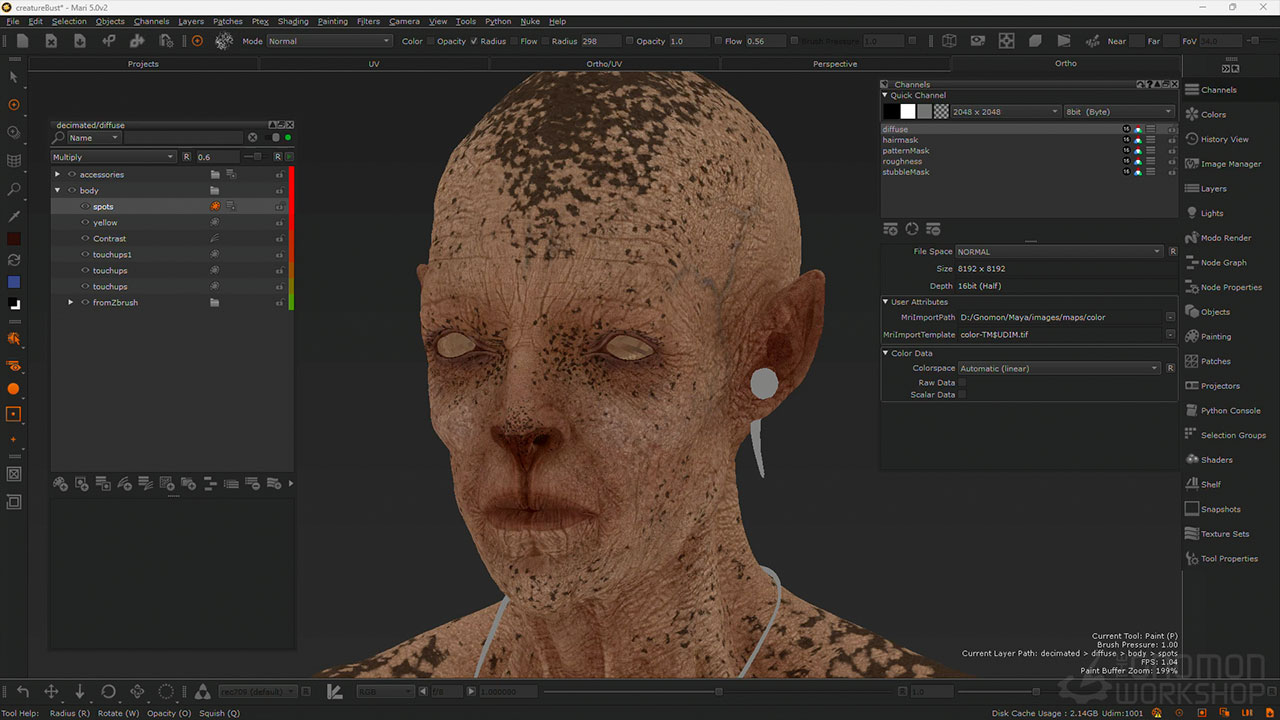Open the Python Console palette
Viewport: 1280px width, 720px height.
point(1230,411)
